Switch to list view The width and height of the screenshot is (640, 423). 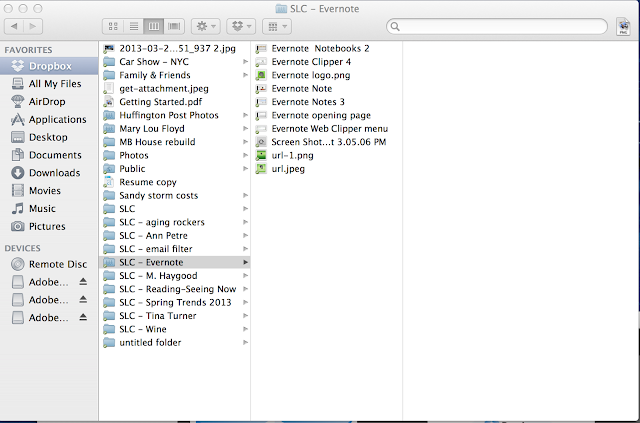tap(133, 27)
